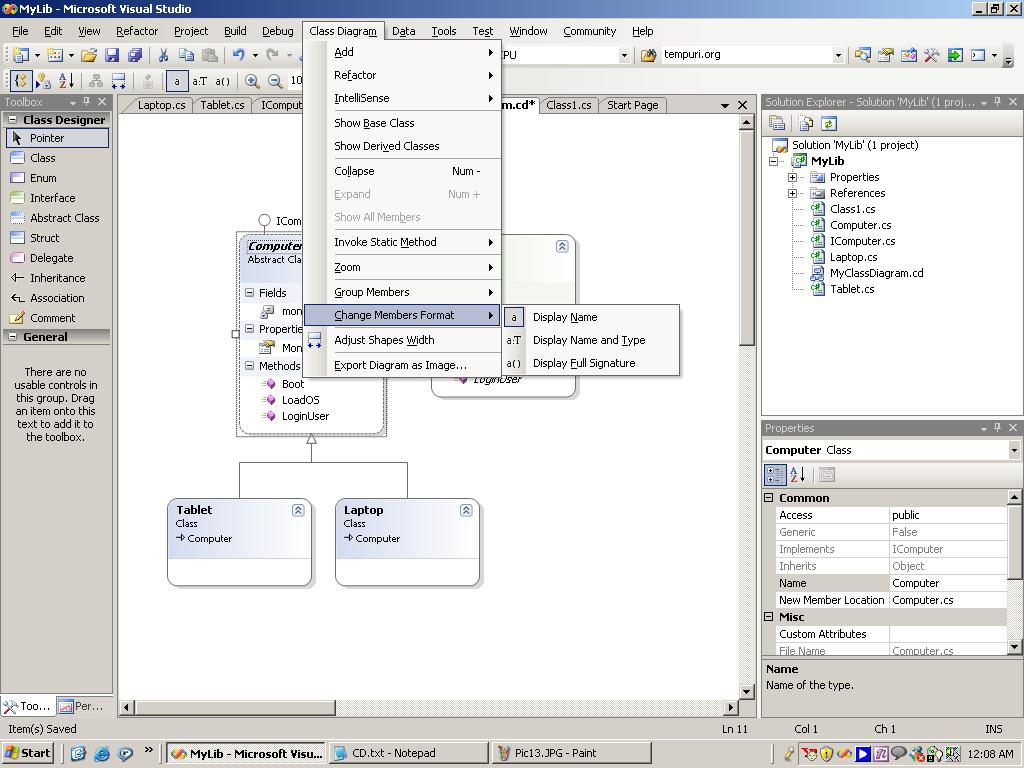This screenshot has width=1024, height=768.
Task: Click the diagram vertical scrollbar thumb
Action: (x=747, y=239)
